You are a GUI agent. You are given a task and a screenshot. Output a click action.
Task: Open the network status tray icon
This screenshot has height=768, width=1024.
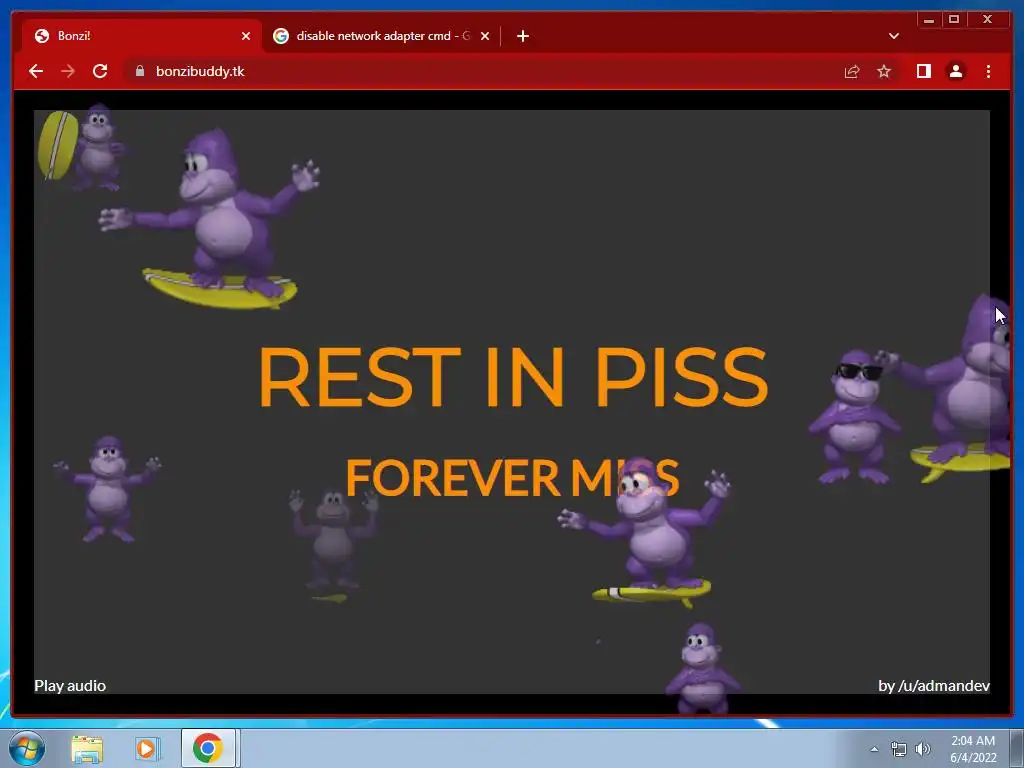coord(899,749)
